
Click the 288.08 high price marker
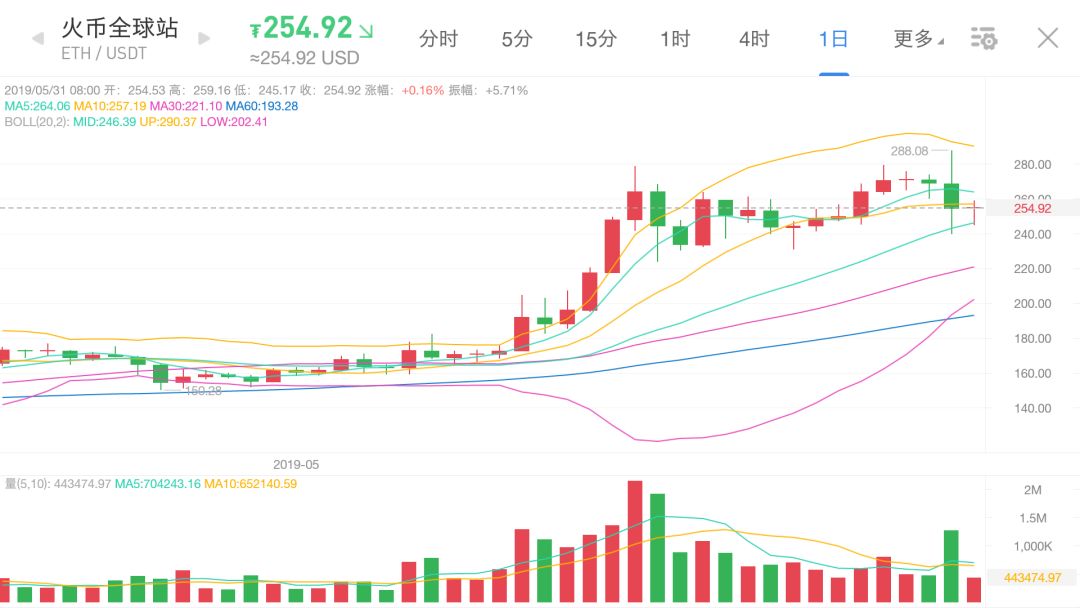[909, 151]
